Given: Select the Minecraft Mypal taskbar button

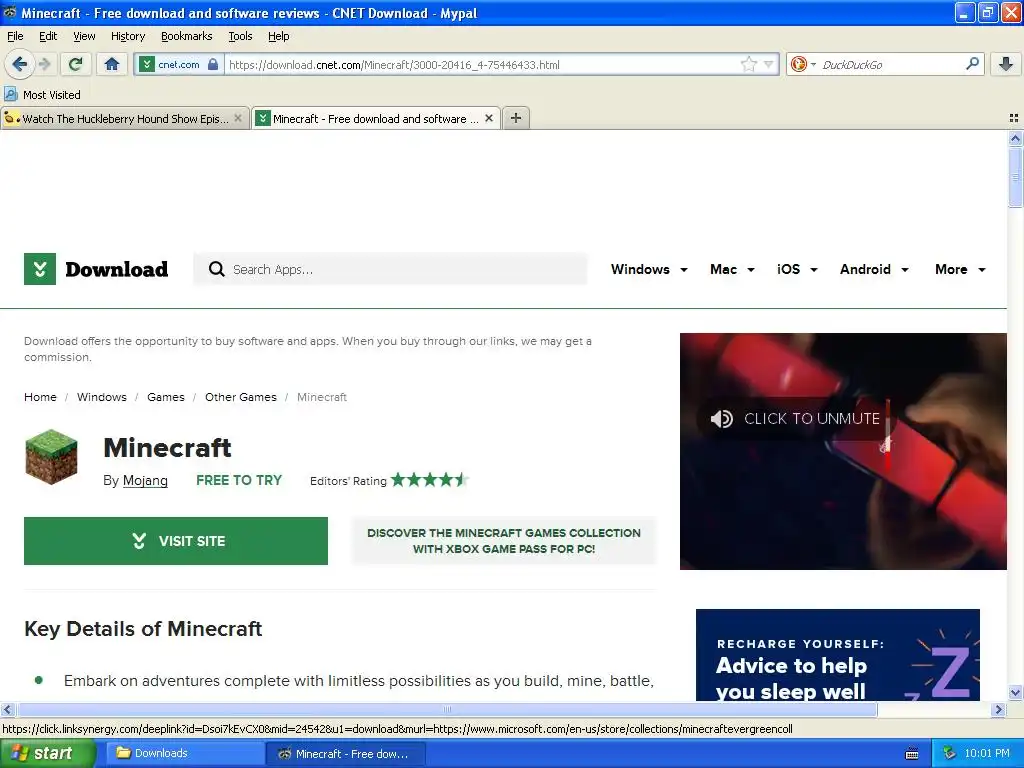Looking at the screenshot, I should (x=346, y=754).
